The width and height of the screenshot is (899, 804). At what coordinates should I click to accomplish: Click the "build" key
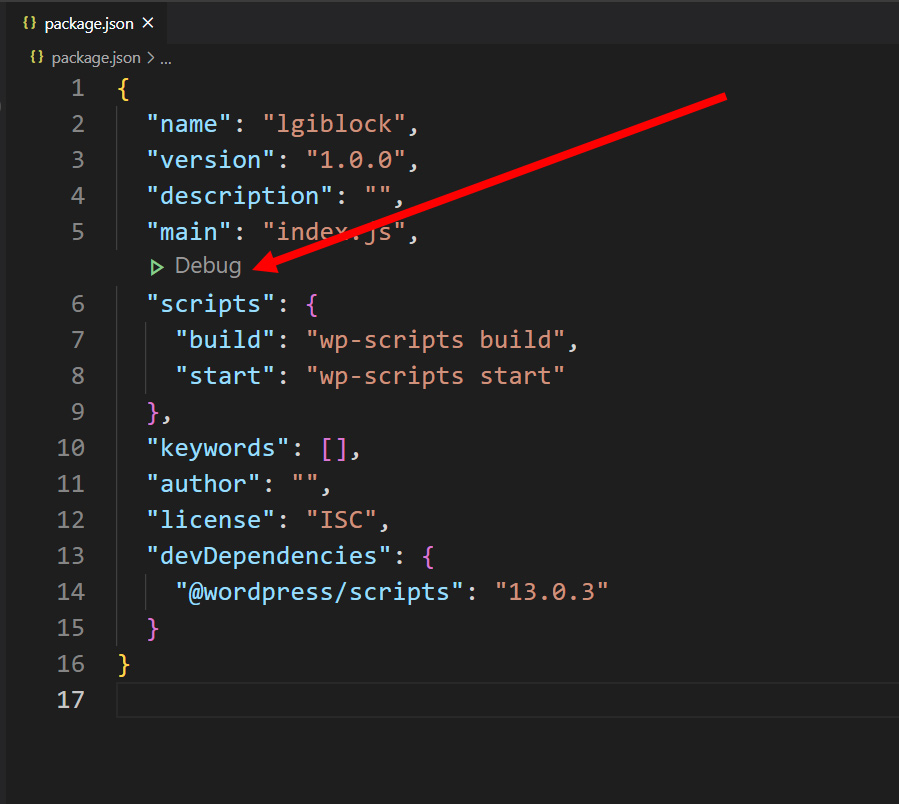(225, 340)
